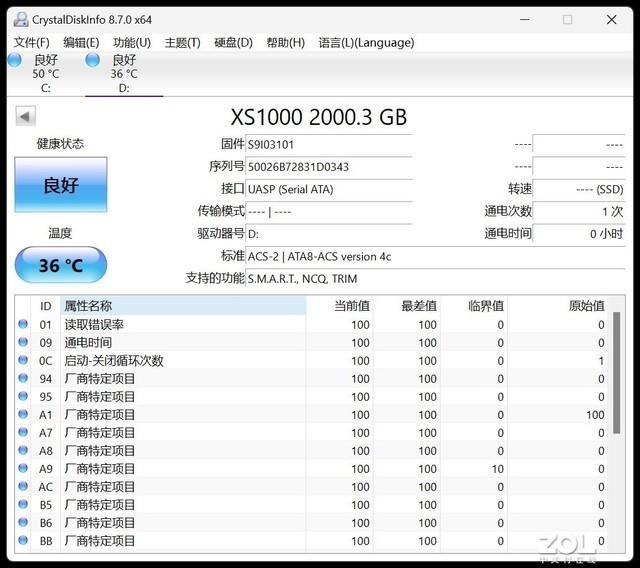Click raw value 1 in row 0C
Viewport: 640px width, 568px height.
(601, 361)
